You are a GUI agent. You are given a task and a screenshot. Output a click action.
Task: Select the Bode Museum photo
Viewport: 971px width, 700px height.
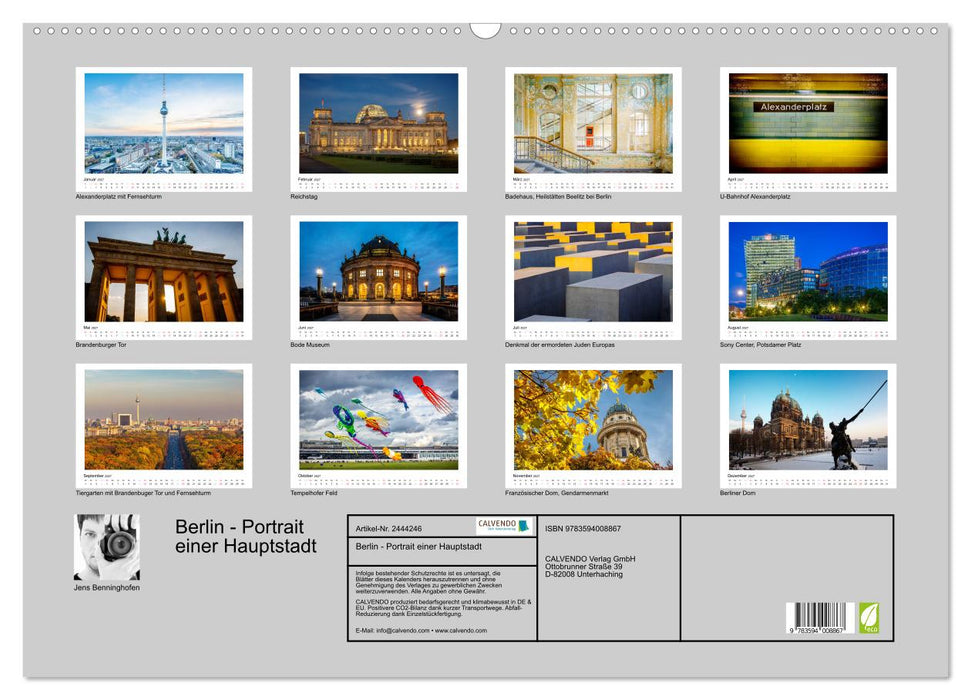click(378, 271)
